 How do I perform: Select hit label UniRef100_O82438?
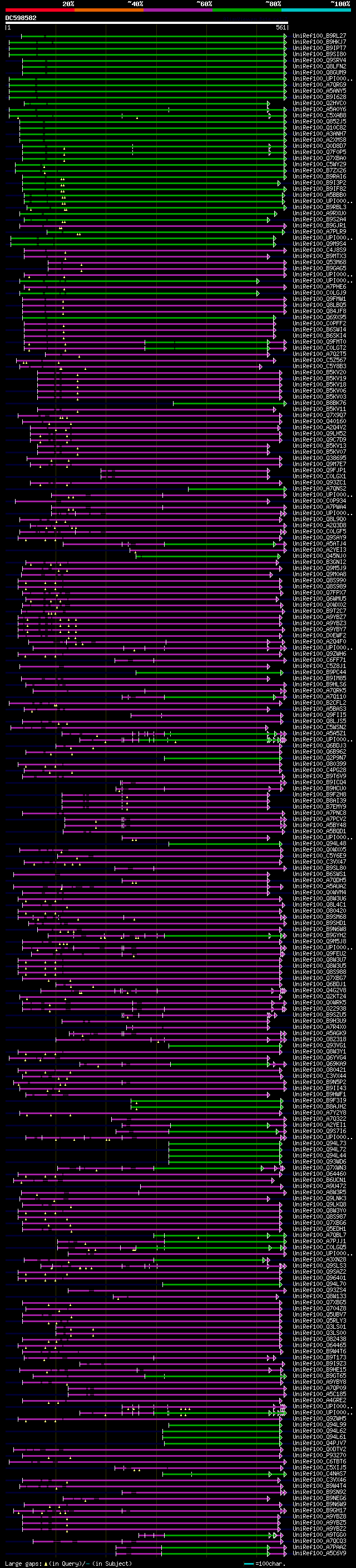pyautogui.click(x=319, y=1338)
